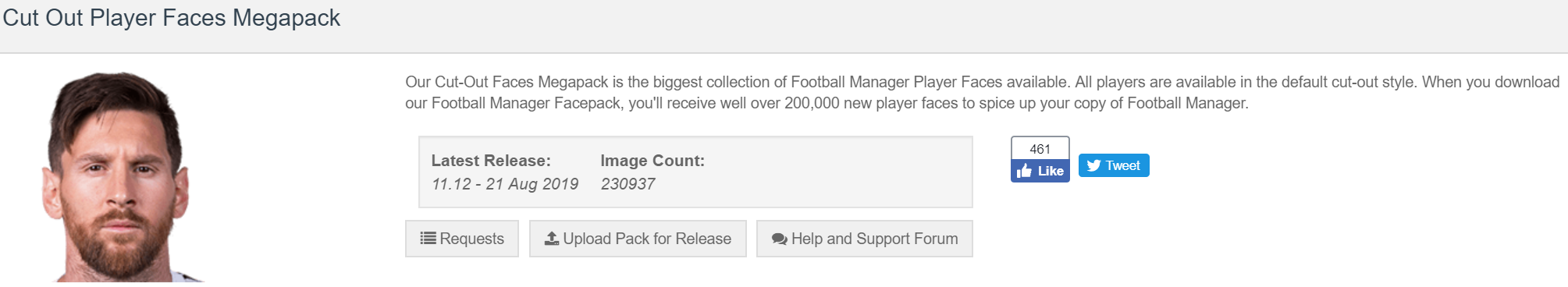This screenshot has width=1568, height=287.
Task: Click the Twitter bird icon
Action: pyautogui.click(x=1094, y=165)
